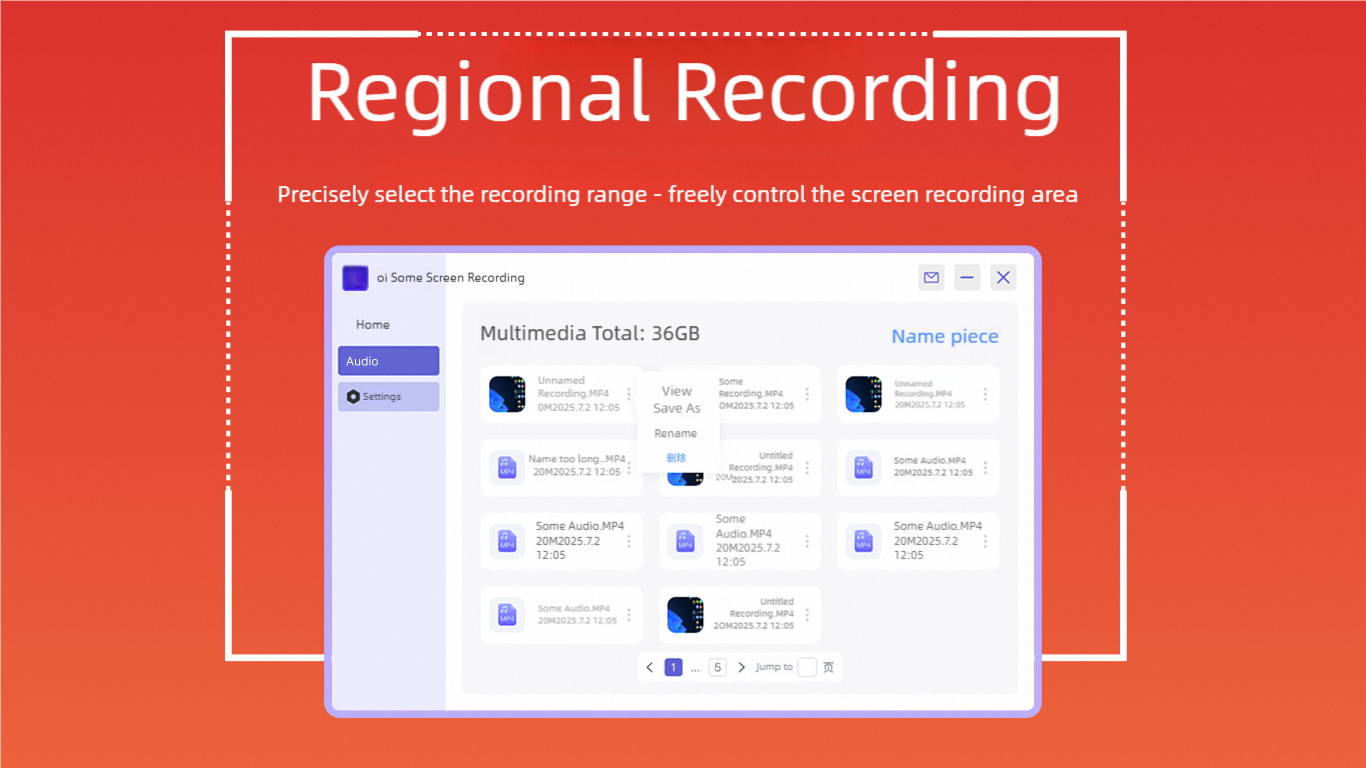Viewport: 1366px width, 768px height.
Task: Jump to page 5 in pagination
Action: (x=717, y=667)
